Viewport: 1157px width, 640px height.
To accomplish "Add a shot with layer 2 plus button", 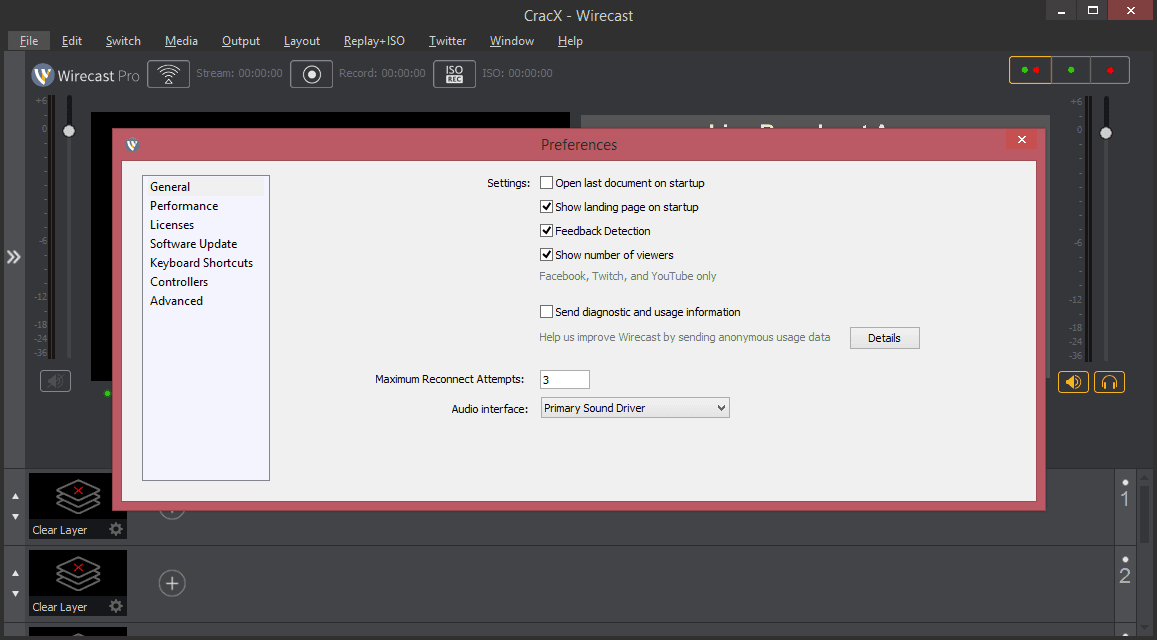I will pyautogui.click(x=172, y=583).
